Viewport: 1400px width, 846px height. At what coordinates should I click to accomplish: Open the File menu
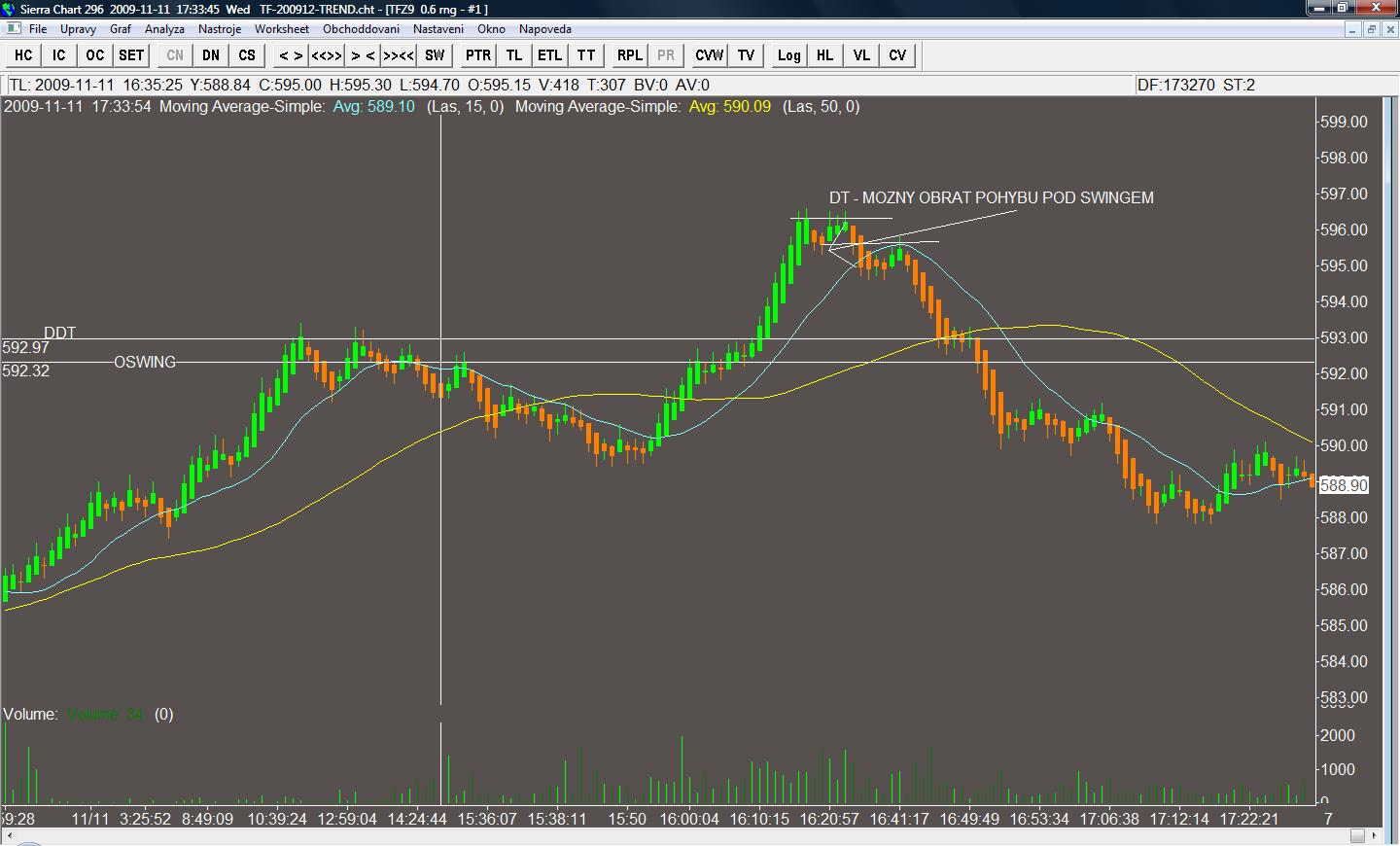pos(38,29)
